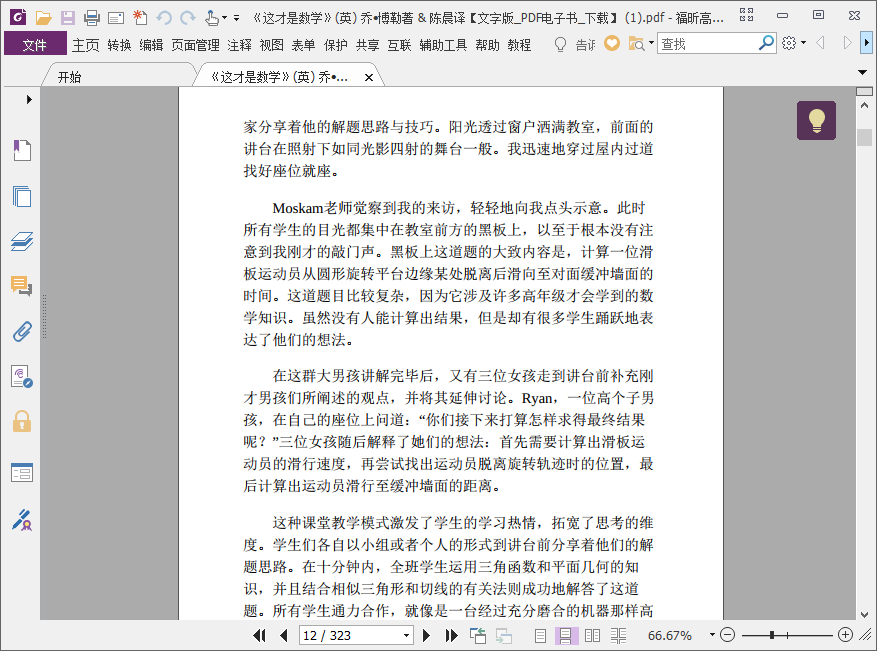Image resolution: width=877 pixels, height=651 pixels.
Task: Click the 告诉我 tell-me lightbulb box
Action: [574, 44]
